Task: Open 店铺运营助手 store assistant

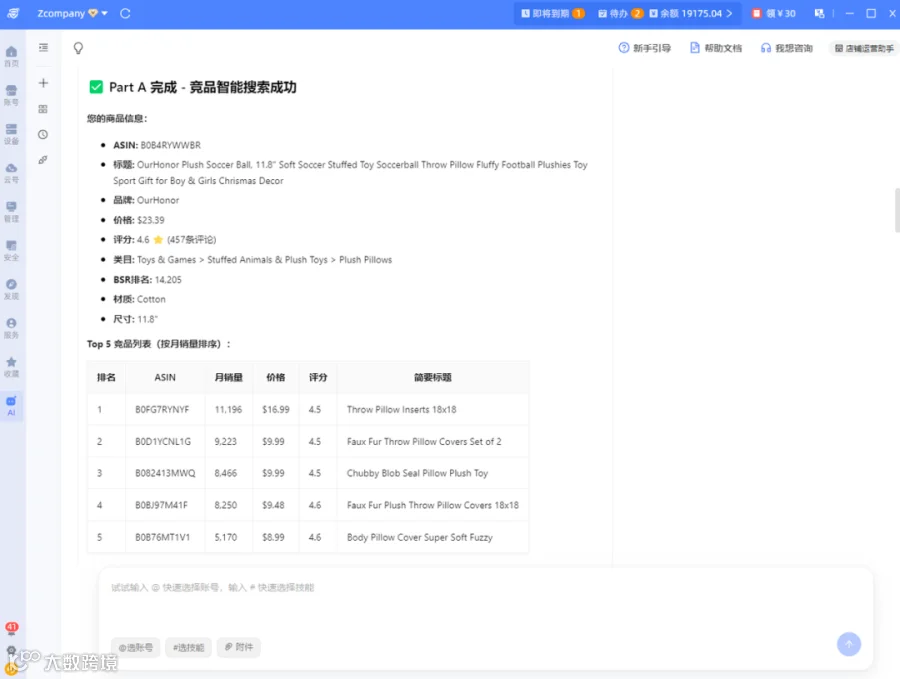Action: tap(864, 48)
